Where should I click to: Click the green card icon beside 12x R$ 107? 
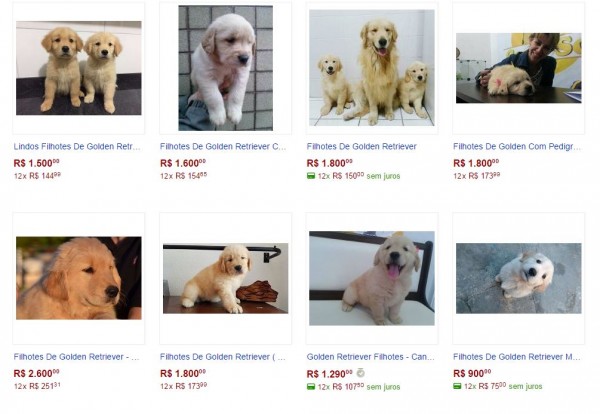pyautogui.click(x=311, y=387)
